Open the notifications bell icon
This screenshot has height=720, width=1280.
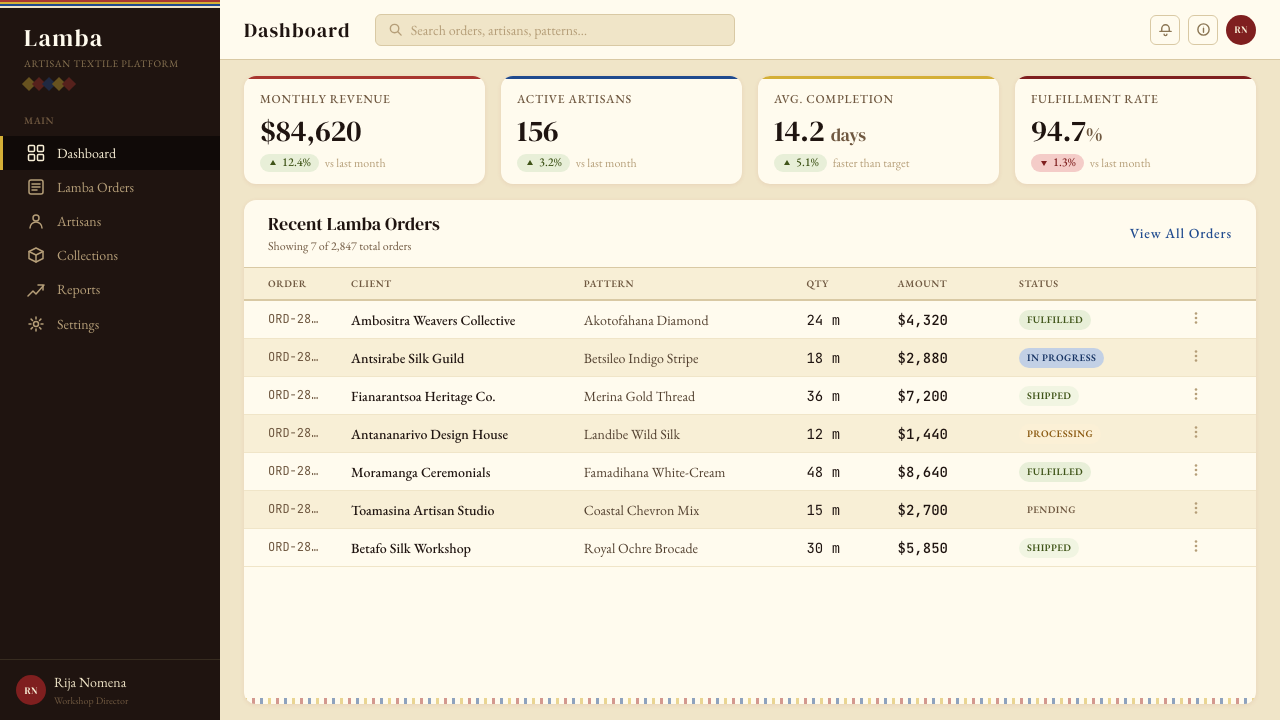(x=1165, y=30)
